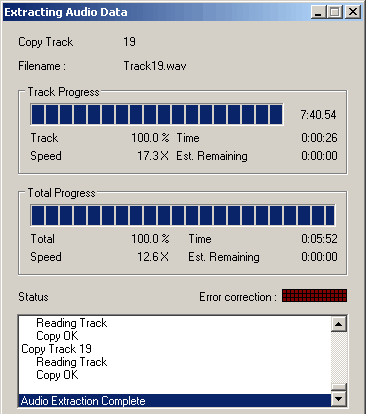The height and width of the screenshot is (414, 366).
Task: Click the Copy Track number 19
Action: (x=129, y=42)
